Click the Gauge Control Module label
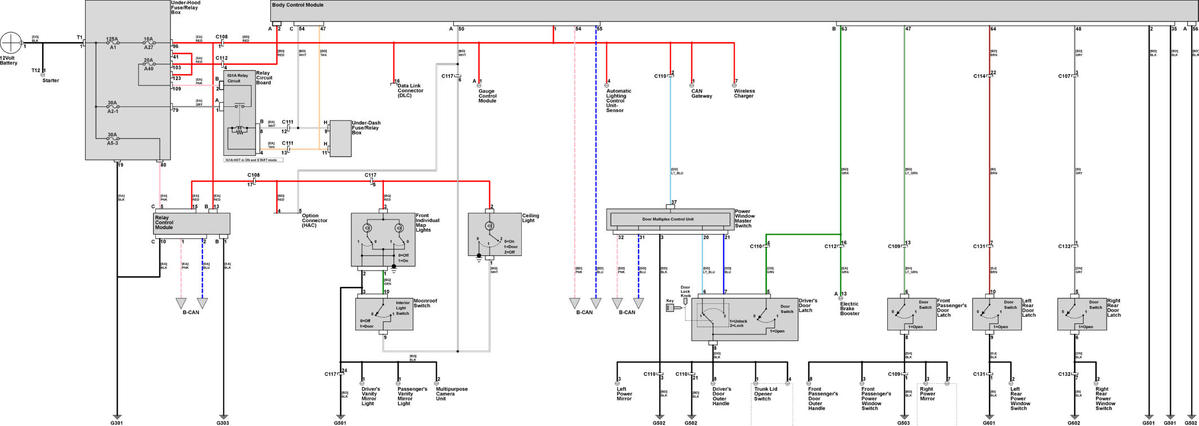This screenshot has height=426, width=1199. pyautogui.click(x=489, y=96)
